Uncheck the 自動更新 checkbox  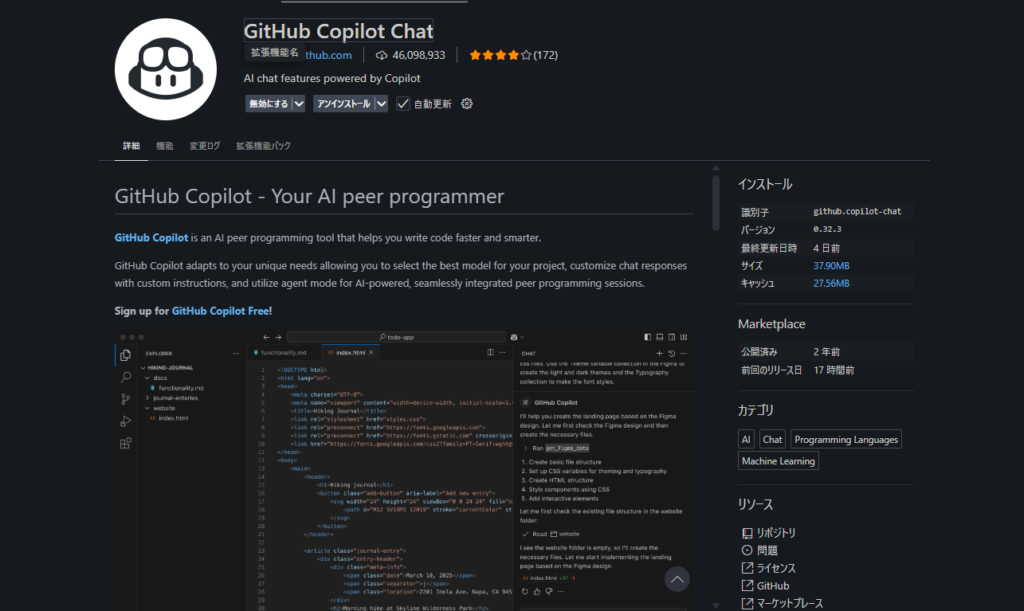pos(403,103)
